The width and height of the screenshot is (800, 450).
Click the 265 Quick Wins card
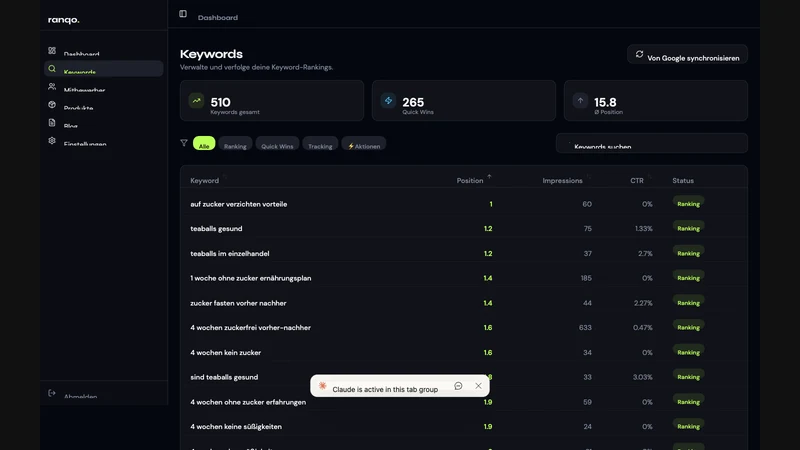click(464, 101)
